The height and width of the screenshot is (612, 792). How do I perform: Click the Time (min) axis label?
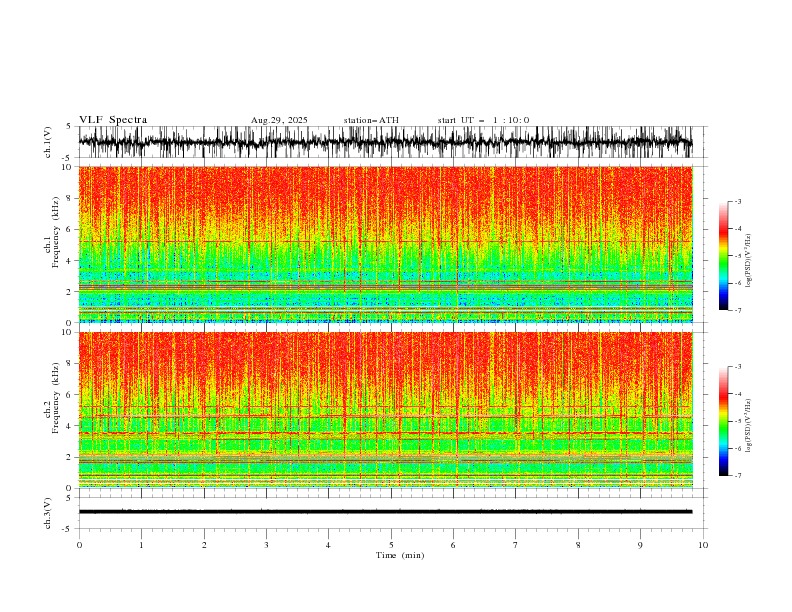coord(400,555)
